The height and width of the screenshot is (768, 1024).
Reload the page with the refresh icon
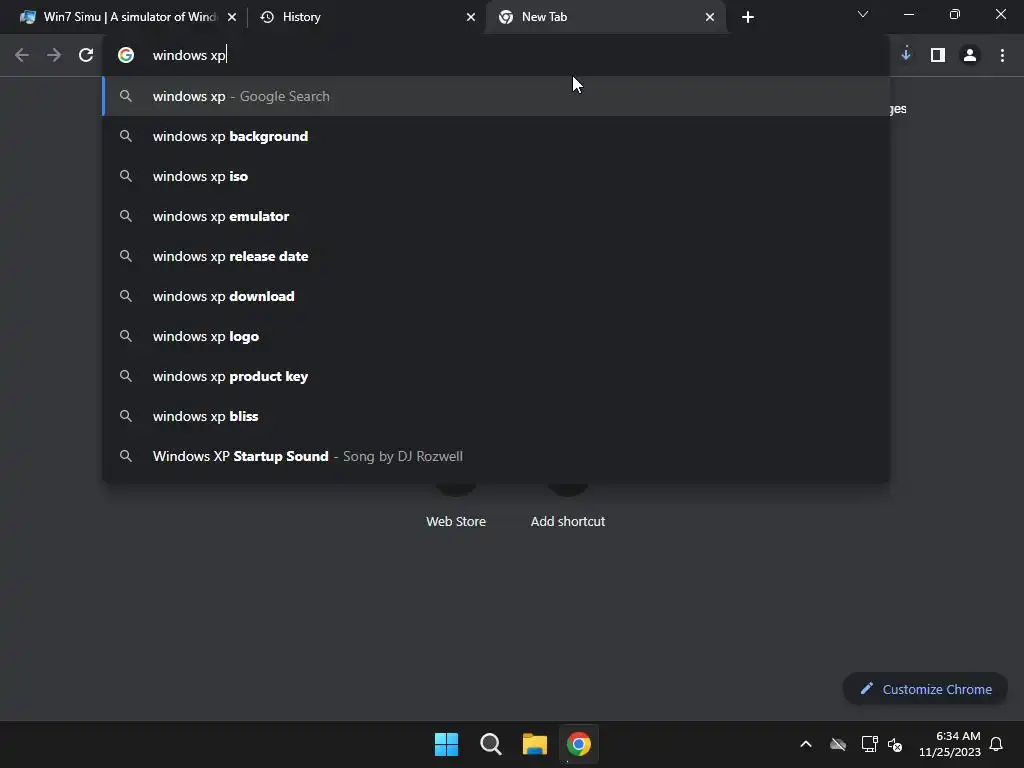pos(86,55)
